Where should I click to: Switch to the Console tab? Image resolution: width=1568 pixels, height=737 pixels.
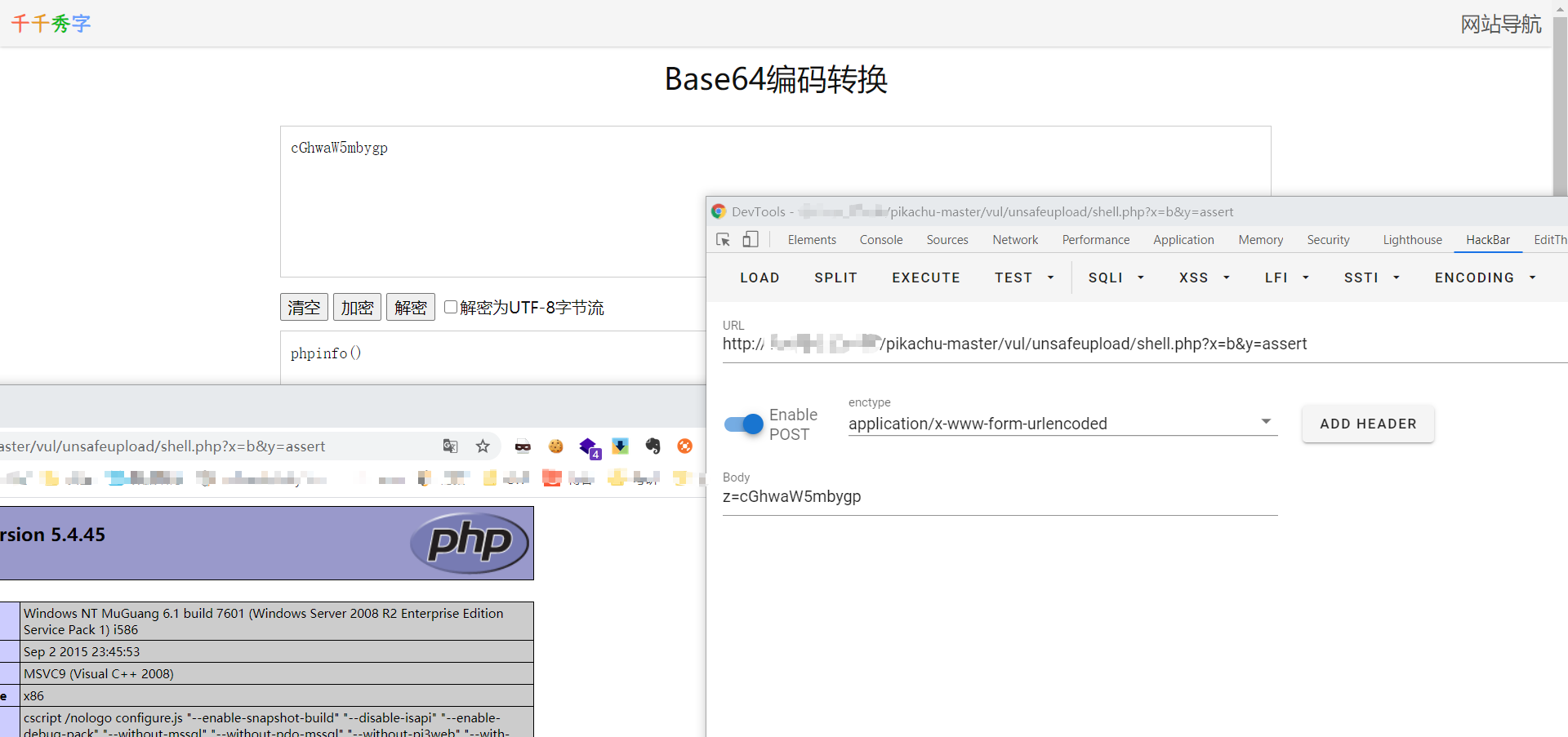pos(881,239)
